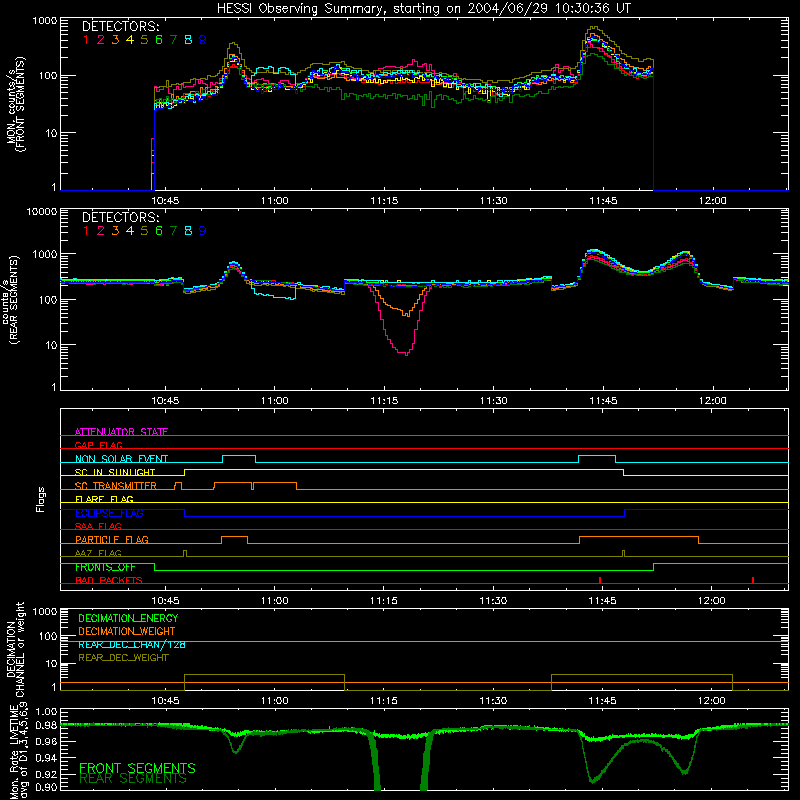Click the 'counts/s (REAR SEGMENTS)' y-axis title
The image size is (800, 800).
coord(10,300)
